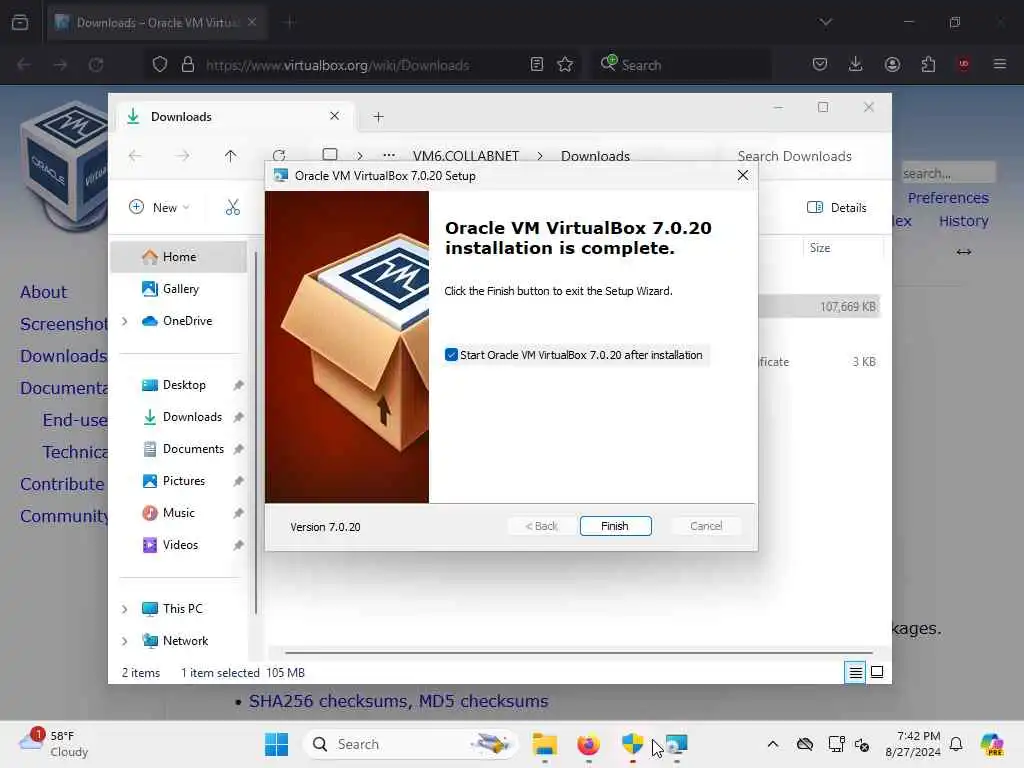
Task: Switch Explorer to large thumbnails view
Action: click(x=877, y=672)
